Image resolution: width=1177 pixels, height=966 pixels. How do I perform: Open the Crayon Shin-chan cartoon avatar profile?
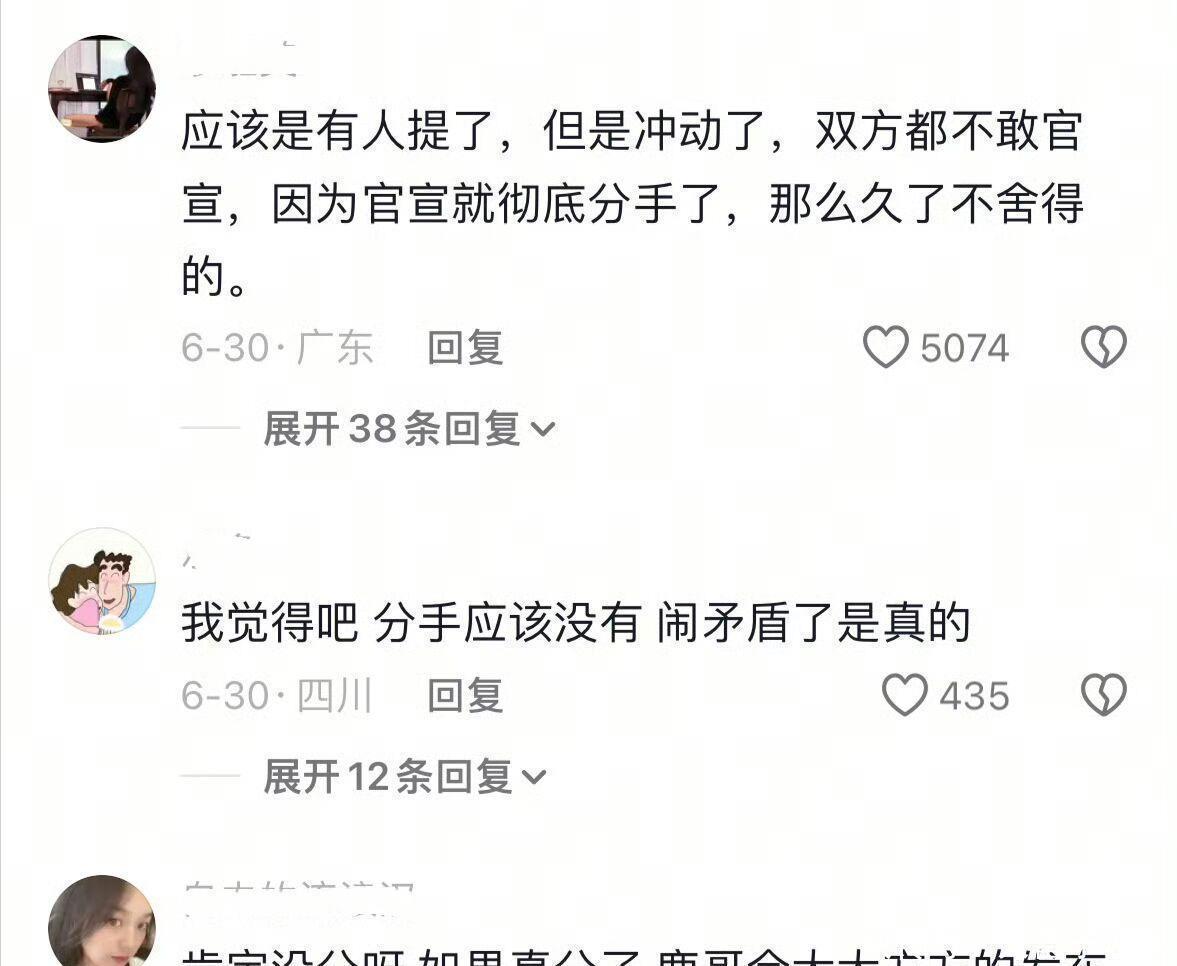click(102, 581)
